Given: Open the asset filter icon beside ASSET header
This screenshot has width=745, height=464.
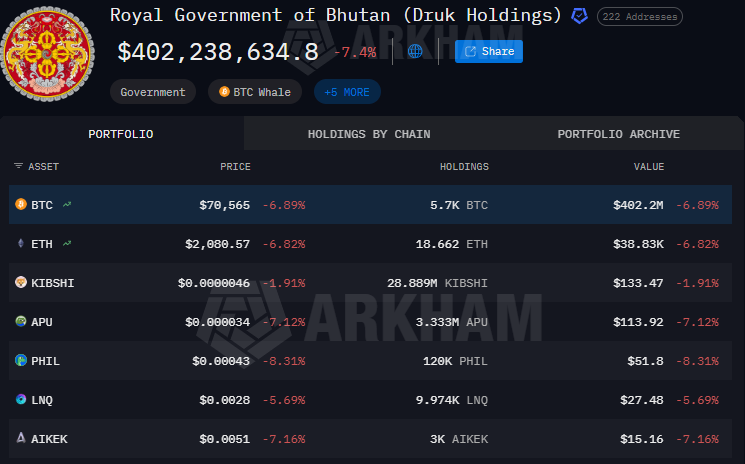Looking at the screenshot, I should point(18,167).
